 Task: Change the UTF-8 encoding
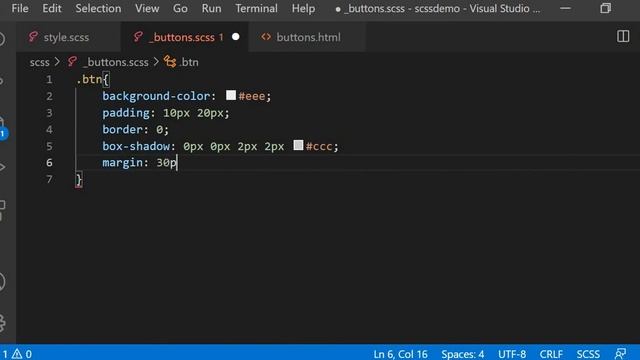(x=512, y=354)
